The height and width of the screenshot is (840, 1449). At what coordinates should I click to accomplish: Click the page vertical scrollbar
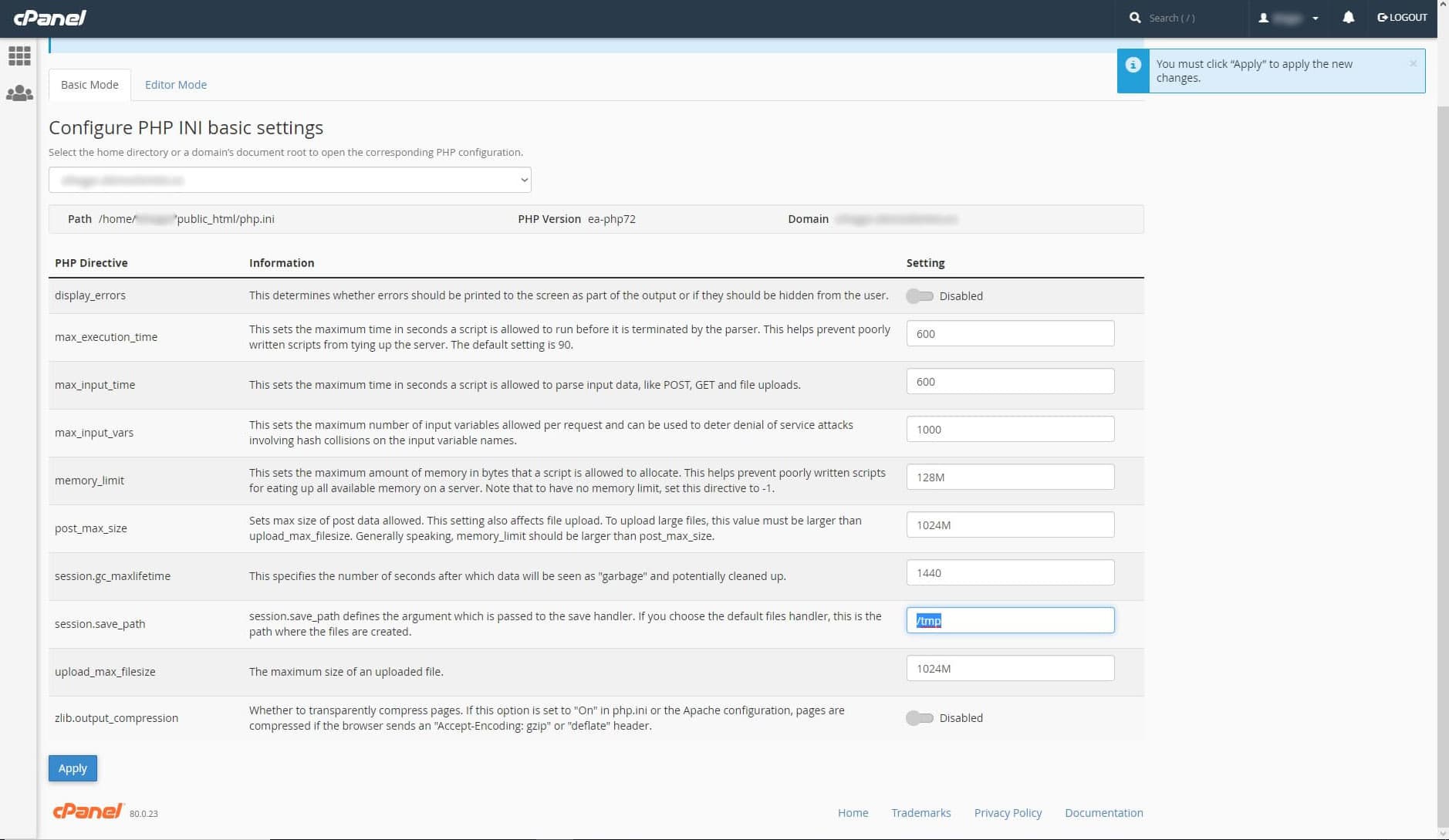point(1442,463)
